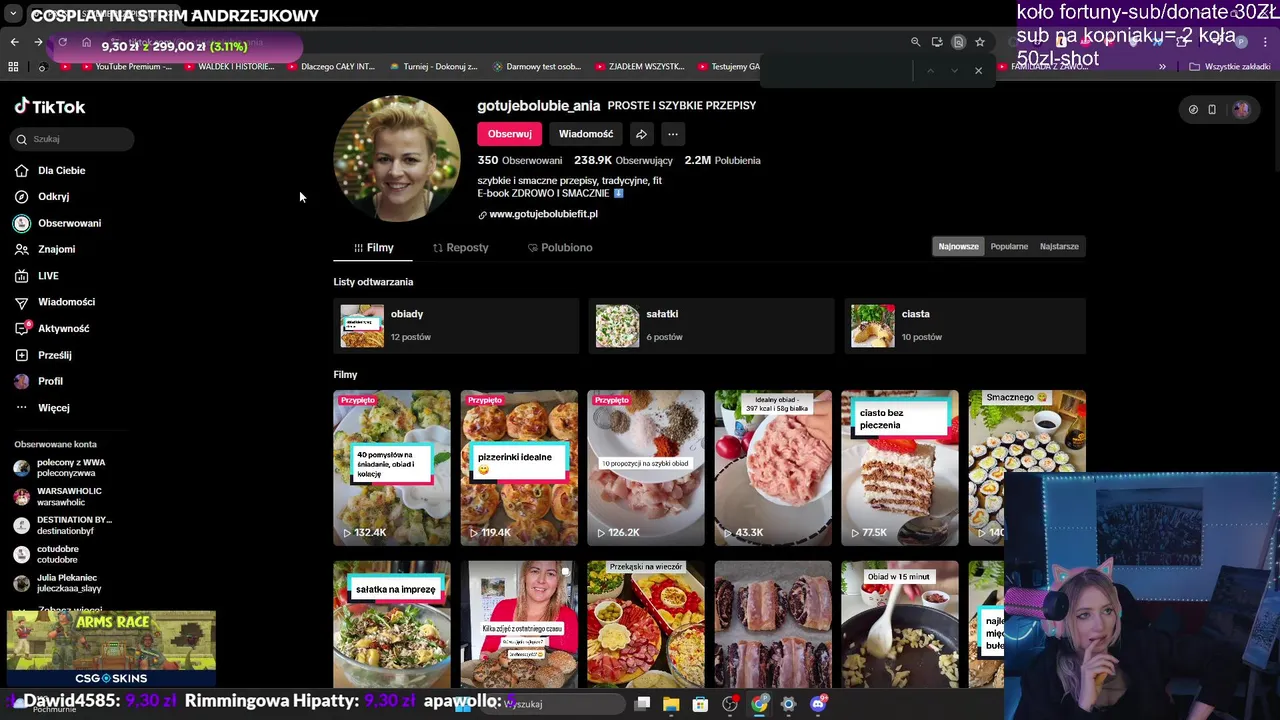Viewport: 1280px width, 720px height.
Task: Open Discord from the taskbar
Action: point(818,704)
